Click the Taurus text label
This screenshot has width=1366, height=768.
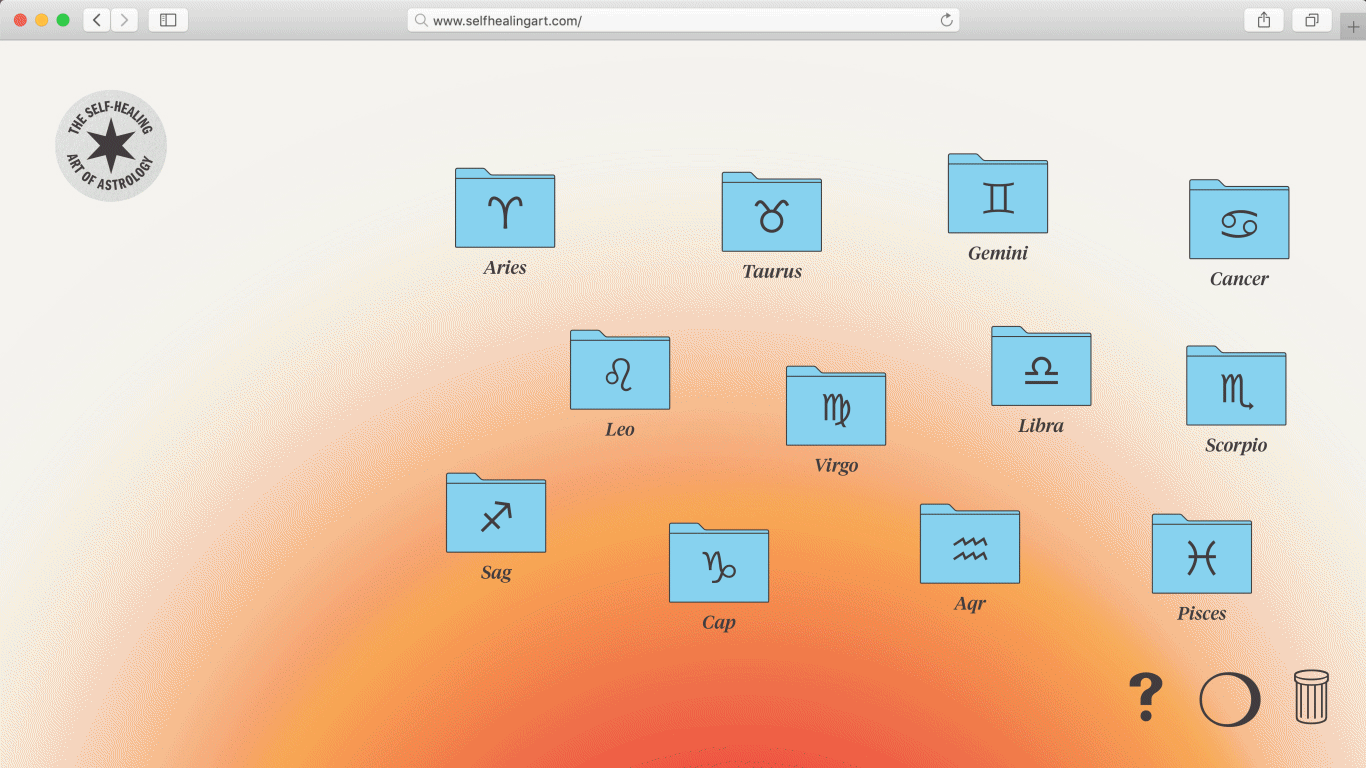(x=772, y=272)
